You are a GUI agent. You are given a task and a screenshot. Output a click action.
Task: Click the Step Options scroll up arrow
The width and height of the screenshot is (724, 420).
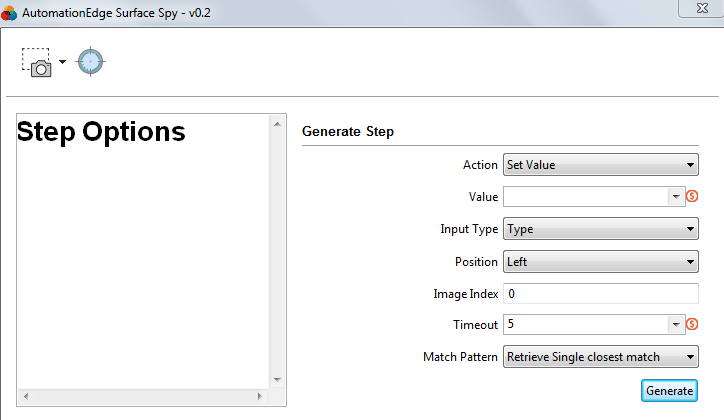[x=277, y=124]
